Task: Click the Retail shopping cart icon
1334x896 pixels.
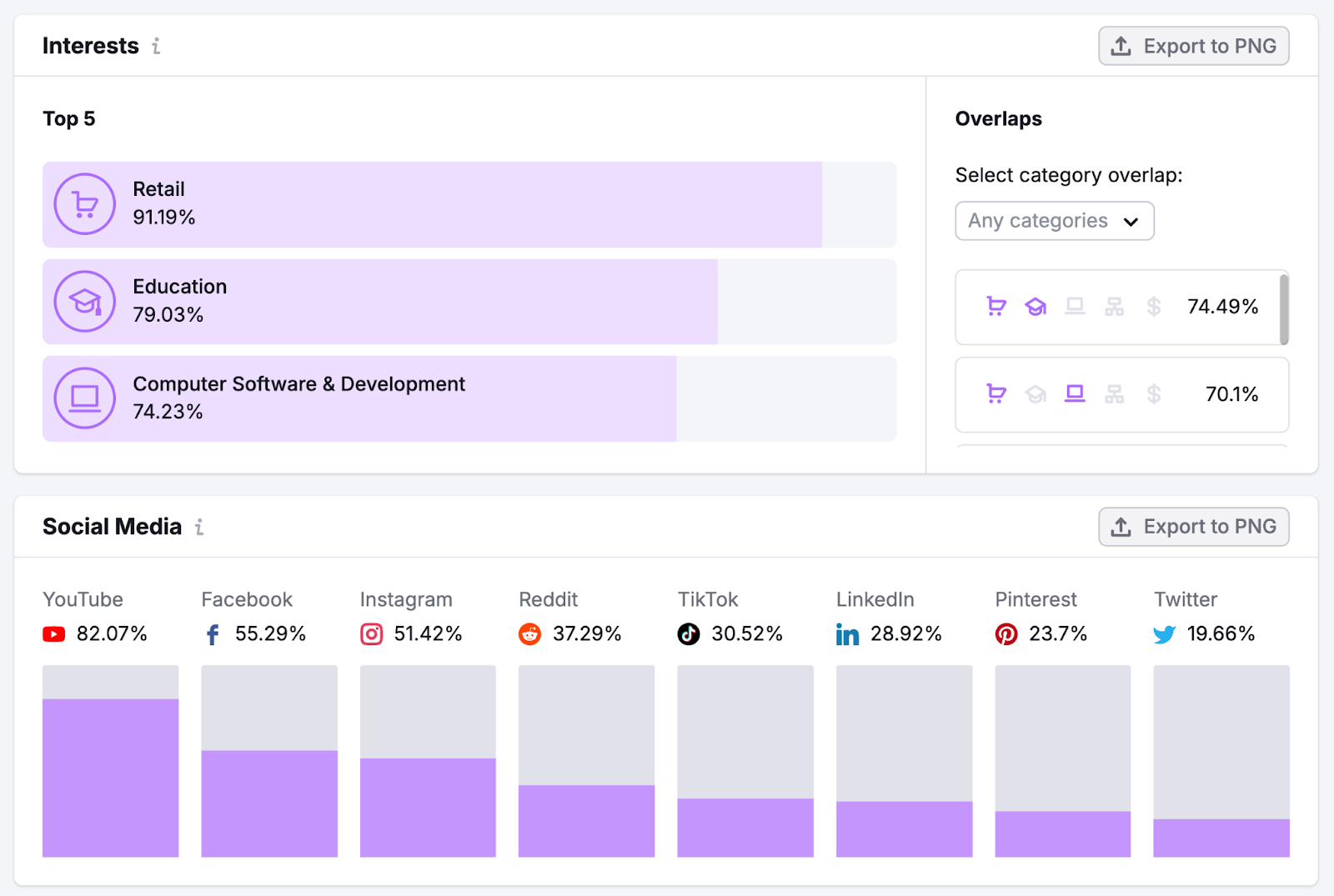Action: pyautogui.click(x=84, y=203)
